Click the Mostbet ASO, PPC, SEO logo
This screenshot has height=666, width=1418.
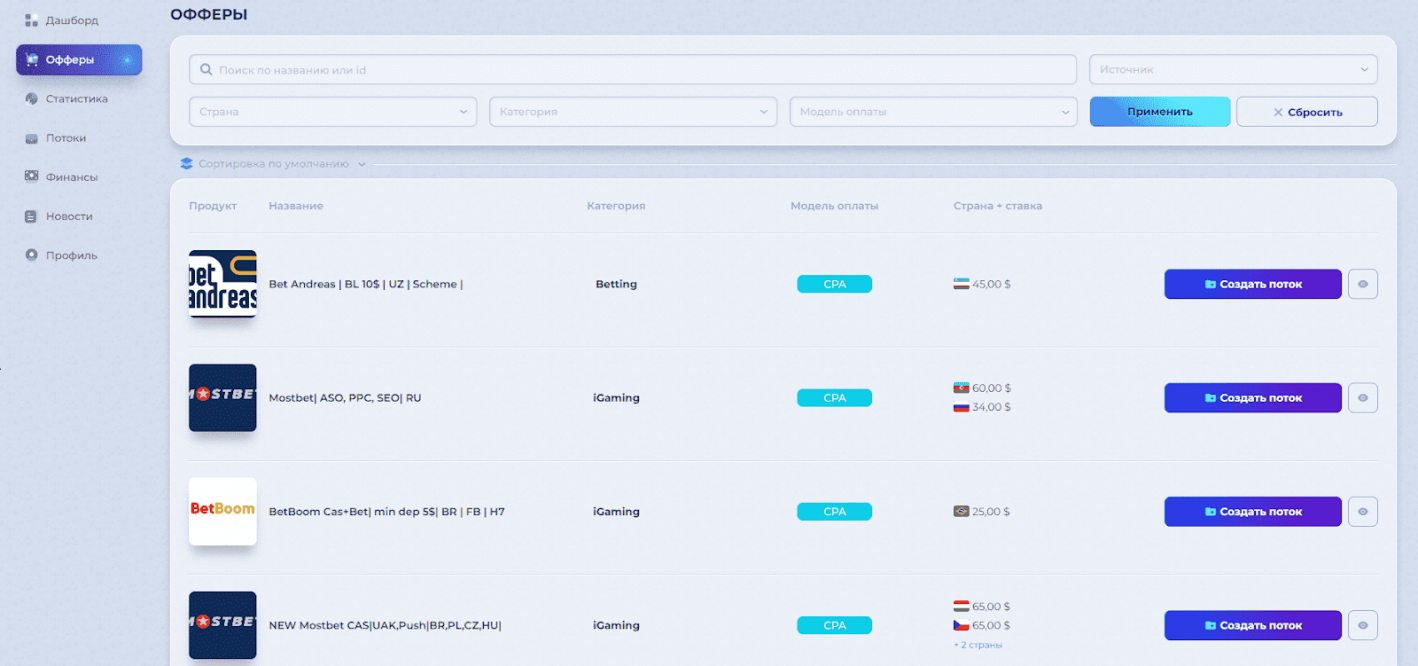(x=223, y=398)
